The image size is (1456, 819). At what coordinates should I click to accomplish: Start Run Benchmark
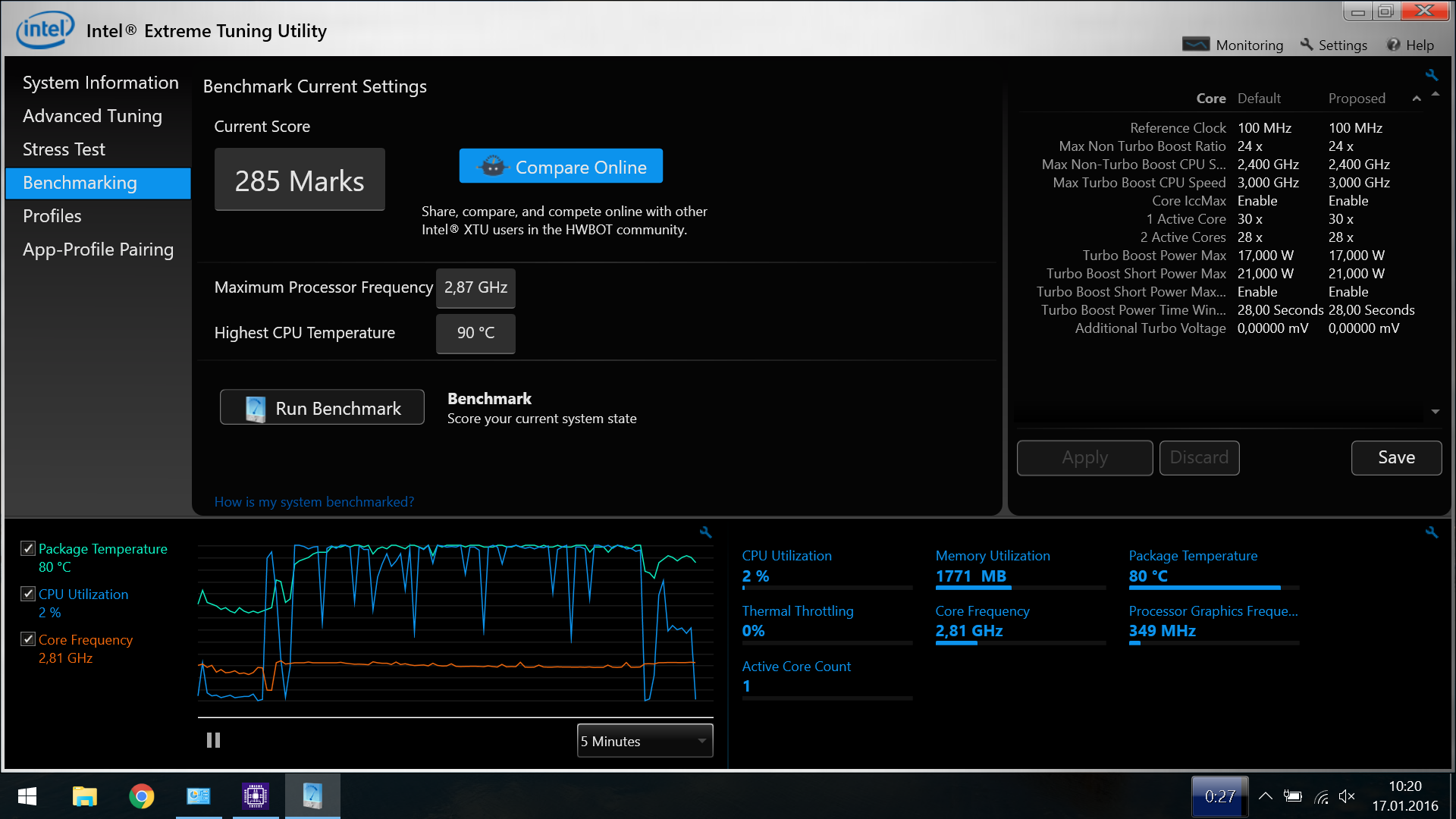point(322,408)
